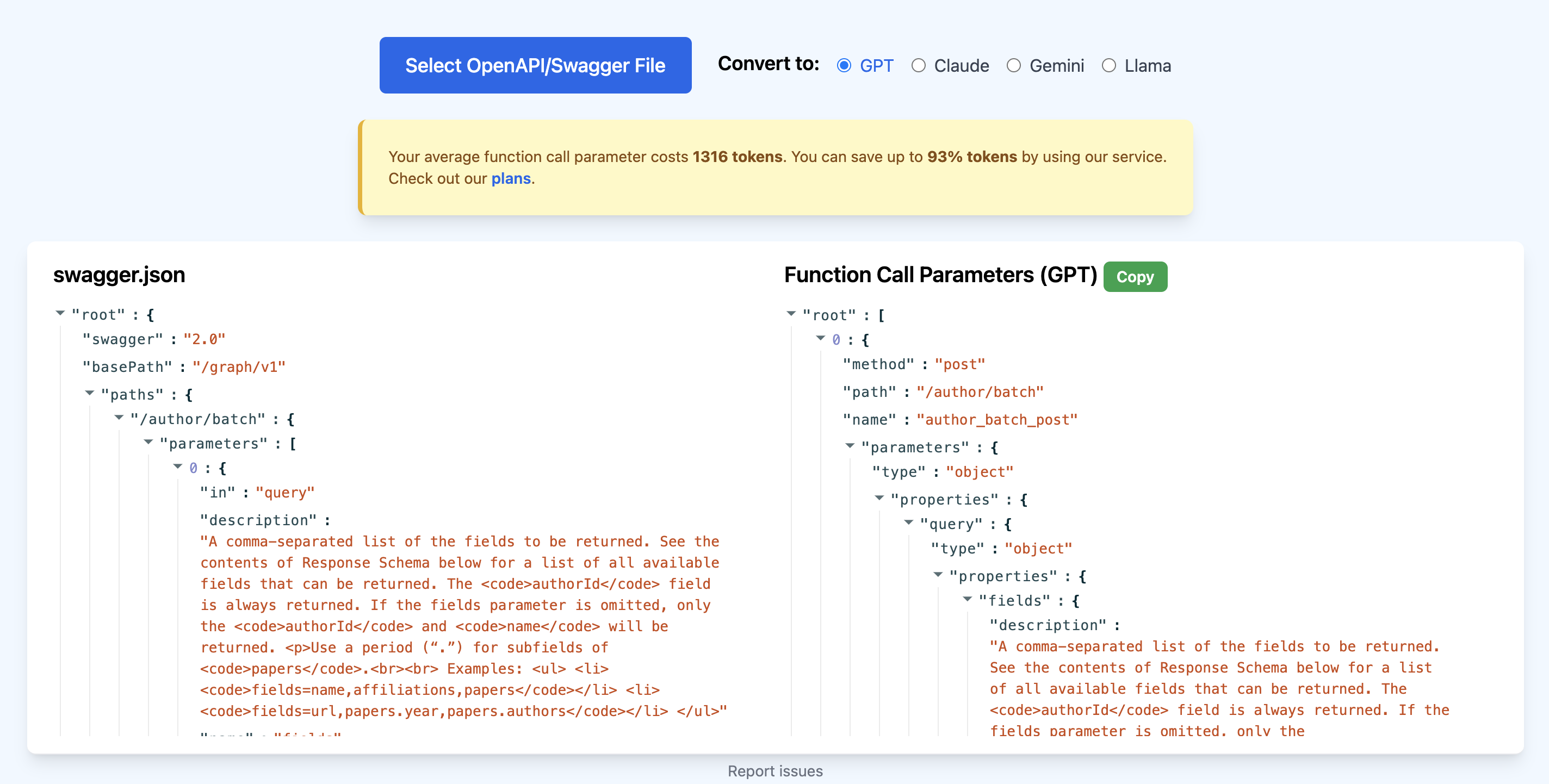Click the Report issues link
Viewport: 1549px width, 784px height.
click(x=774, y=771)
